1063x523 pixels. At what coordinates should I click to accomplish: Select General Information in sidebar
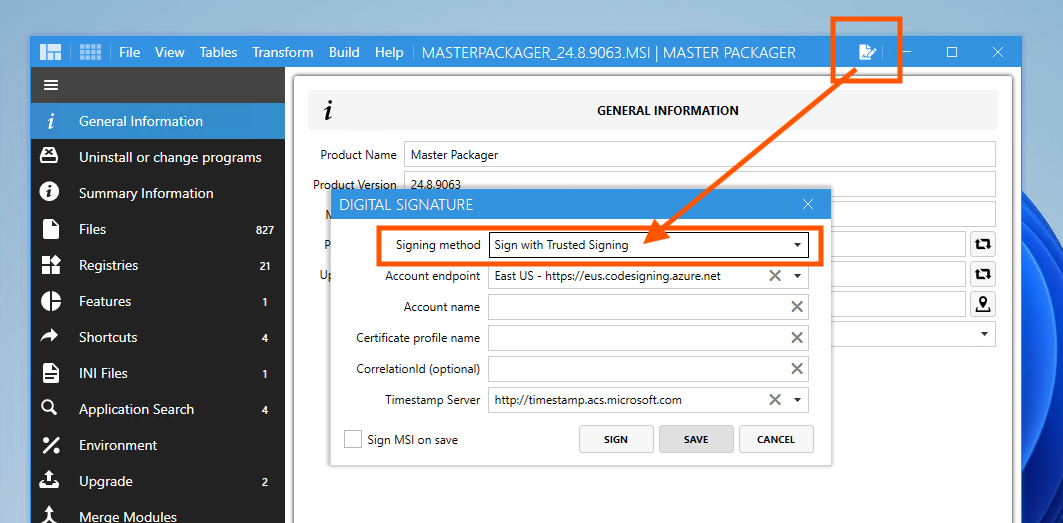click(157, 121)
